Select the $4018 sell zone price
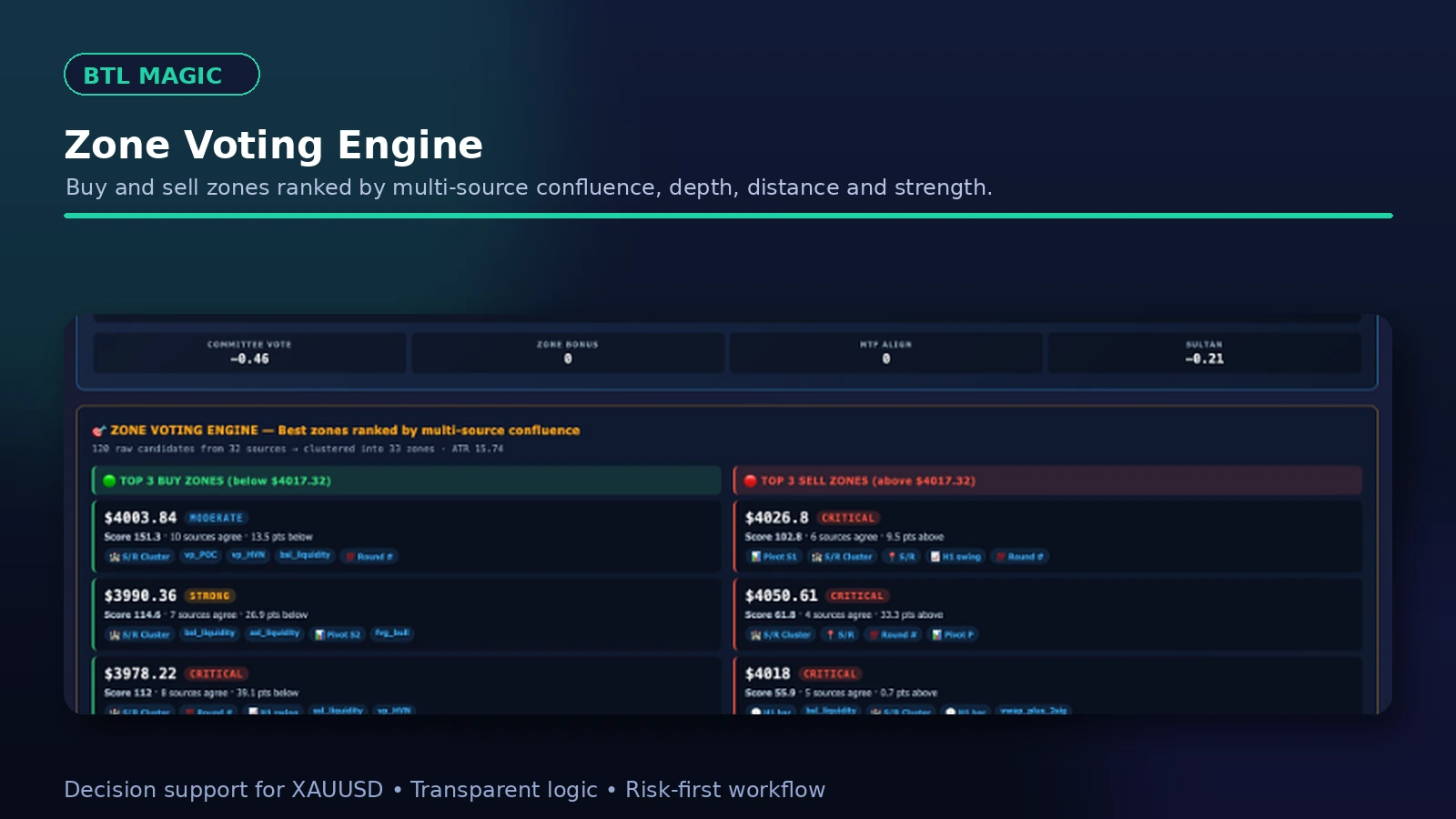The height and width of the screenshot is (819, 1456). point(767,674)
